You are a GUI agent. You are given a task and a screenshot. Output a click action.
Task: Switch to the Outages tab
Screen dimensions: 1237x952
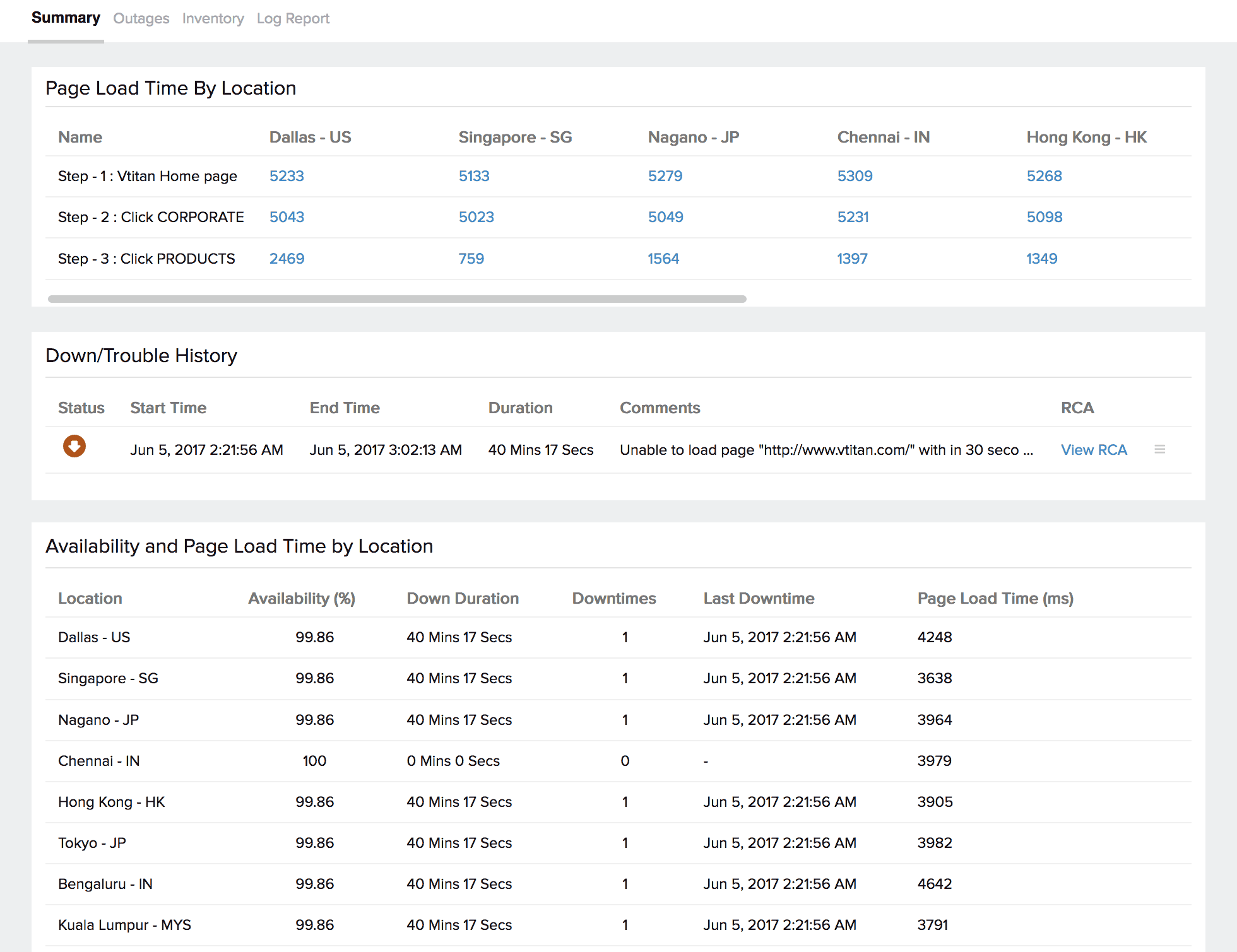(x=141, y=19)
